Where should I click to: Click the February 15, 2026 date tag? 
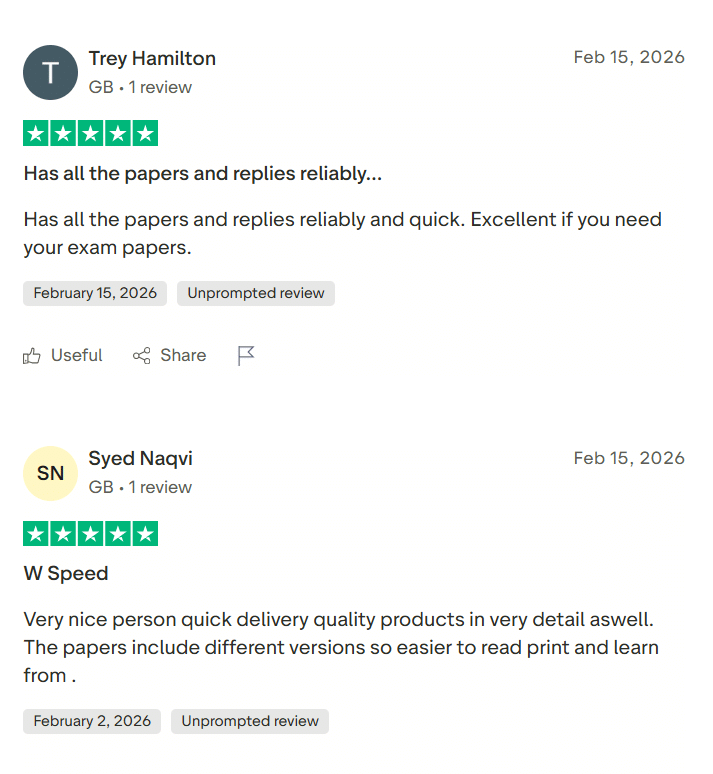(95, 293)
